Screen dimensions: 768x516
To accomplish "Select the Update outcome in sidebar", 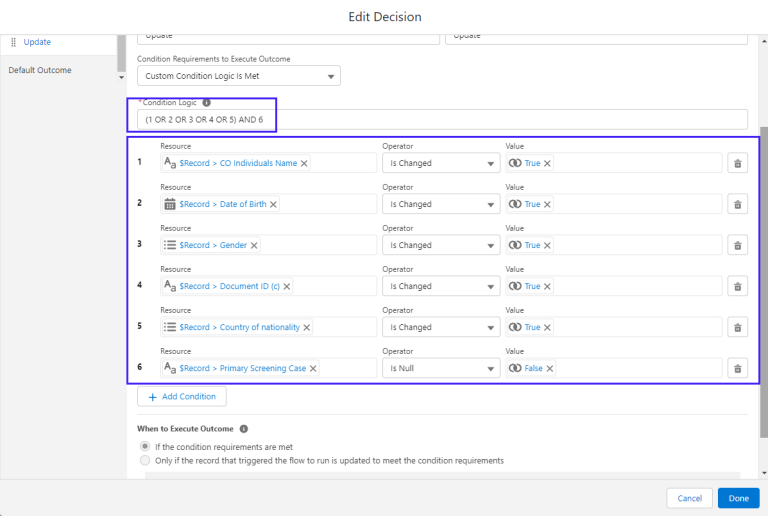I will 37,42.
